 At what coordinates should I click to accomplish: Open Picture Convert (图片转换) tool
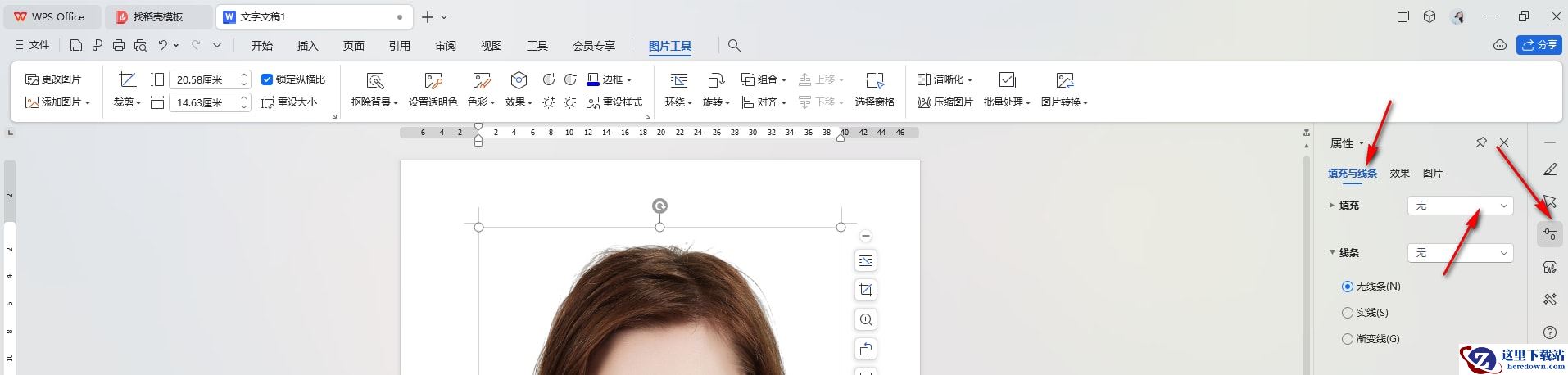pyautogui.click(x=1064, y=89)
